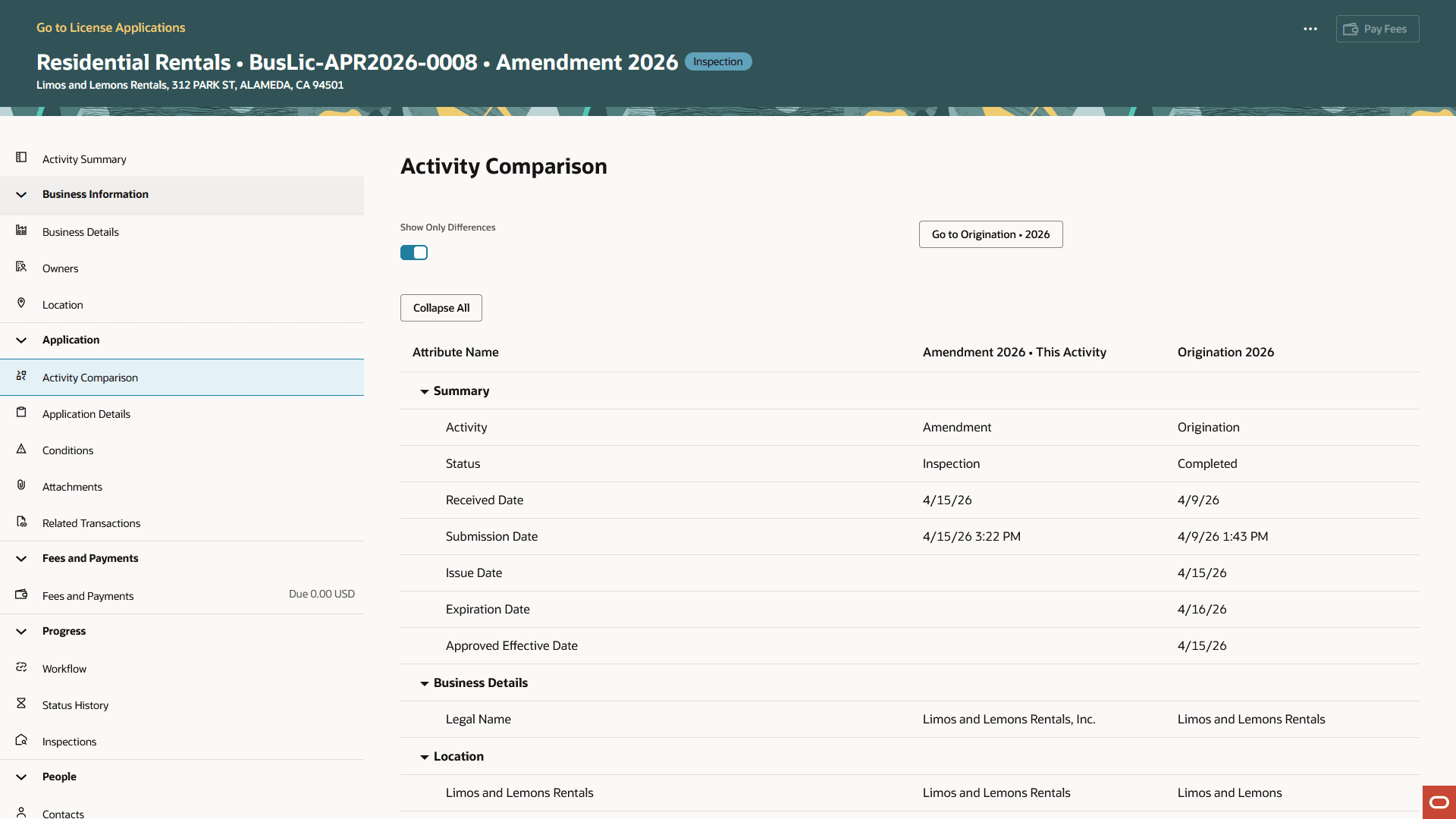Screen dimensions: 1456x819
Task: Click the Contacts person icon
Action: 21,813
